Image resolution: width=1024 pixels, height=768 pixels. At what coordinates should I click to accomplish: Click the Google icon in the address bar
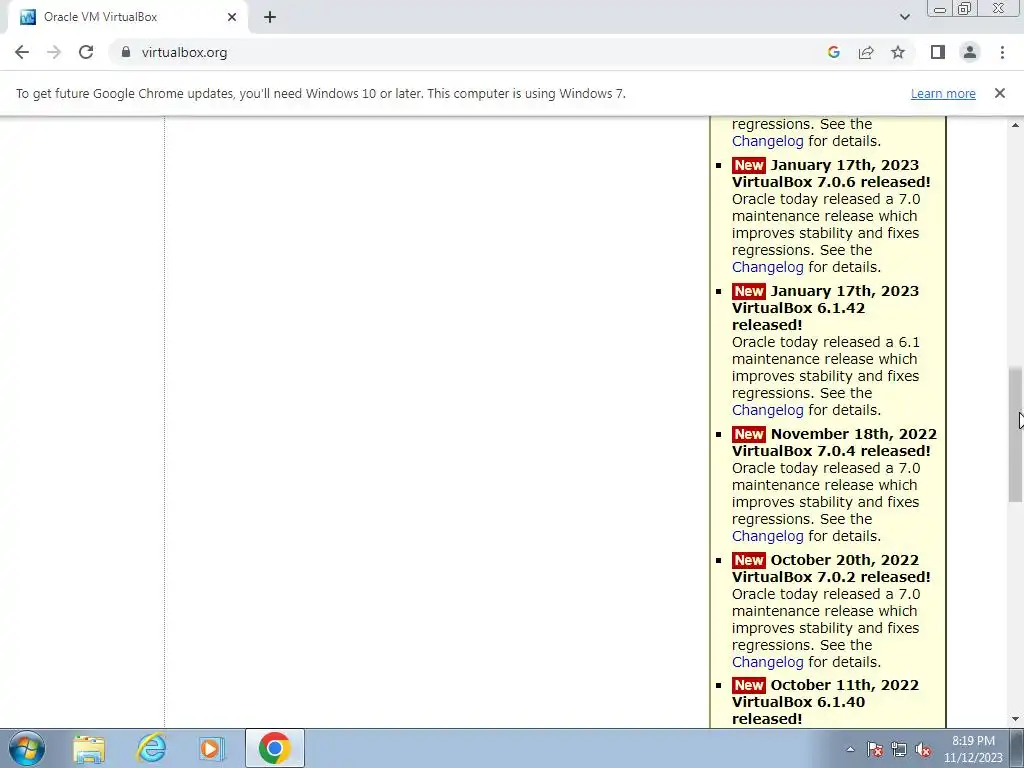(x=833, y=52)
